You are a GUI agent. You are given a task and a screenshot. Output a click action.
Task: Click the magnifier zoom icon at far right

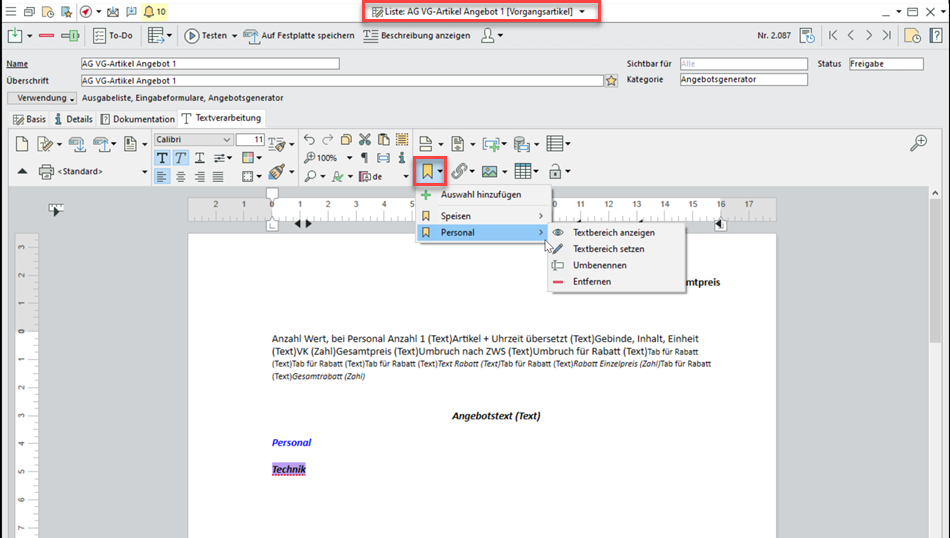(918, 144)
